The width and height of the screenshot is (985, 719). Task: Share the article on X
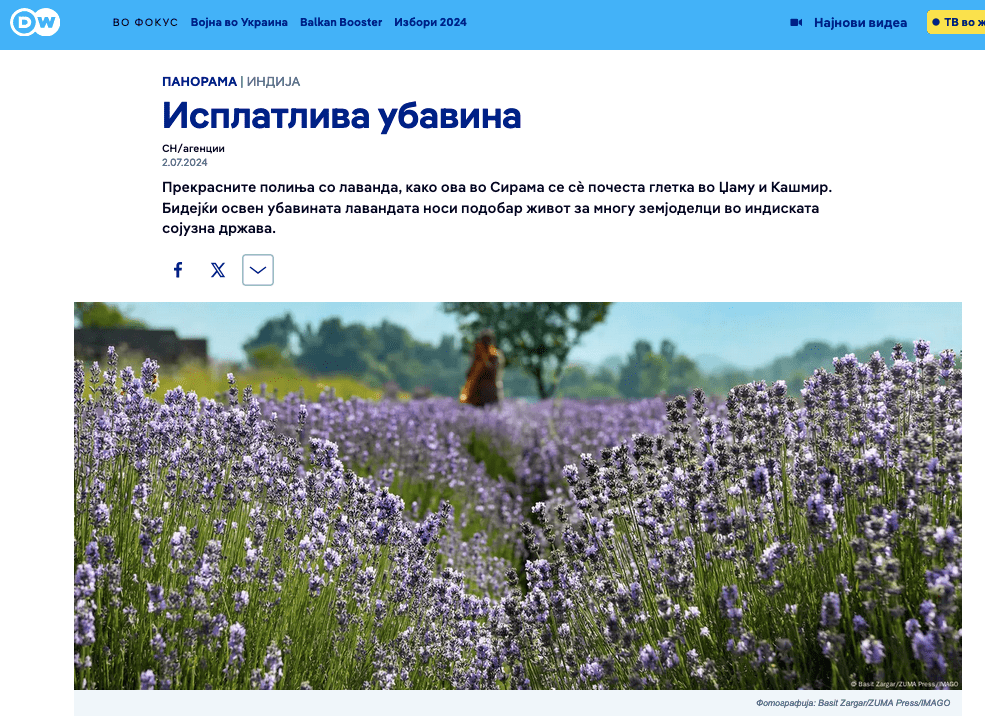pos(218,270)
